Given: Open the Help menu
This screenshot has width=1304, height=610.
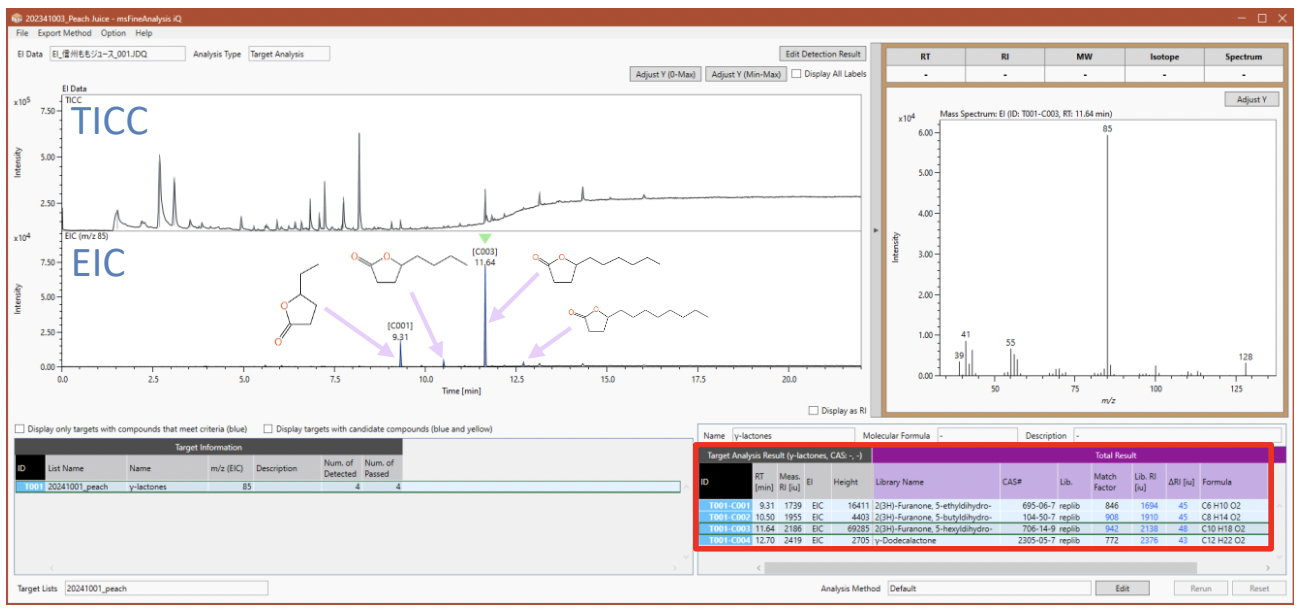Looking at the screenshot, I should (144, 33).
